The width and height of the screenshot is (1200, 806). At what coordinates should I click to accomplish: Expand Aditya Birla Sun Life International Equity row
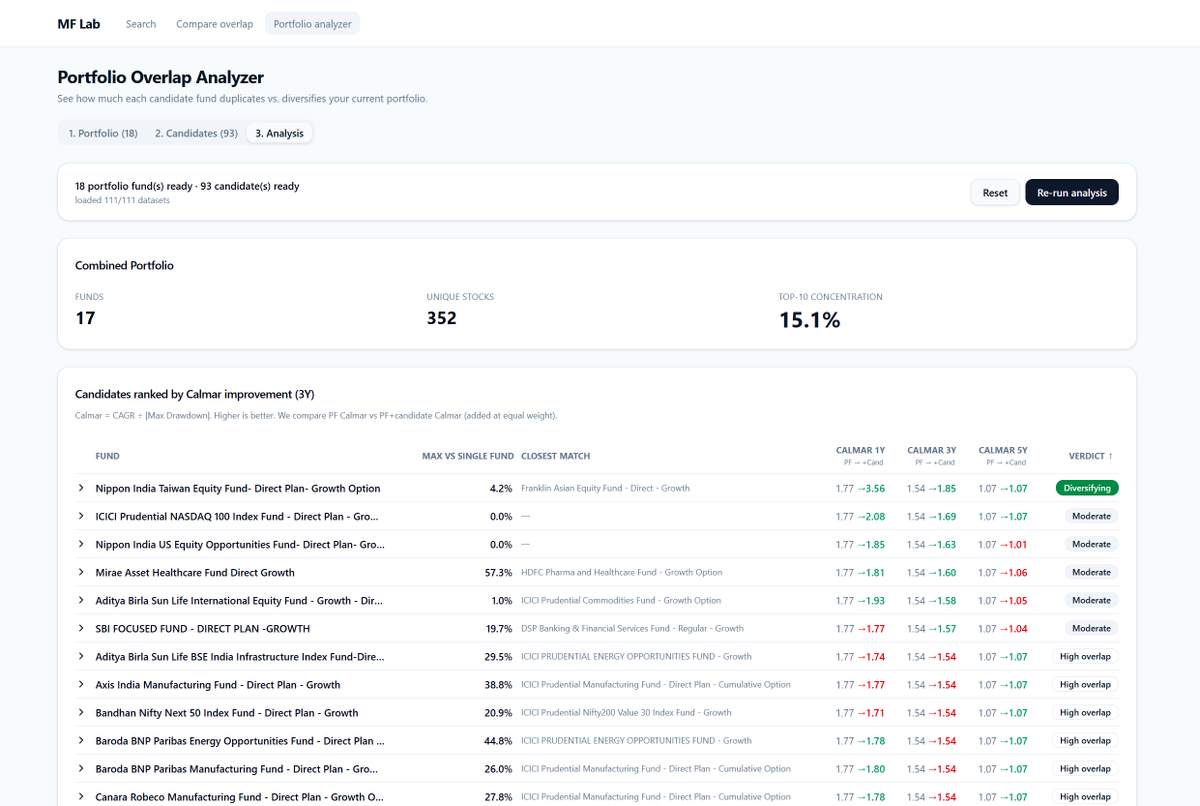[81, 600]
